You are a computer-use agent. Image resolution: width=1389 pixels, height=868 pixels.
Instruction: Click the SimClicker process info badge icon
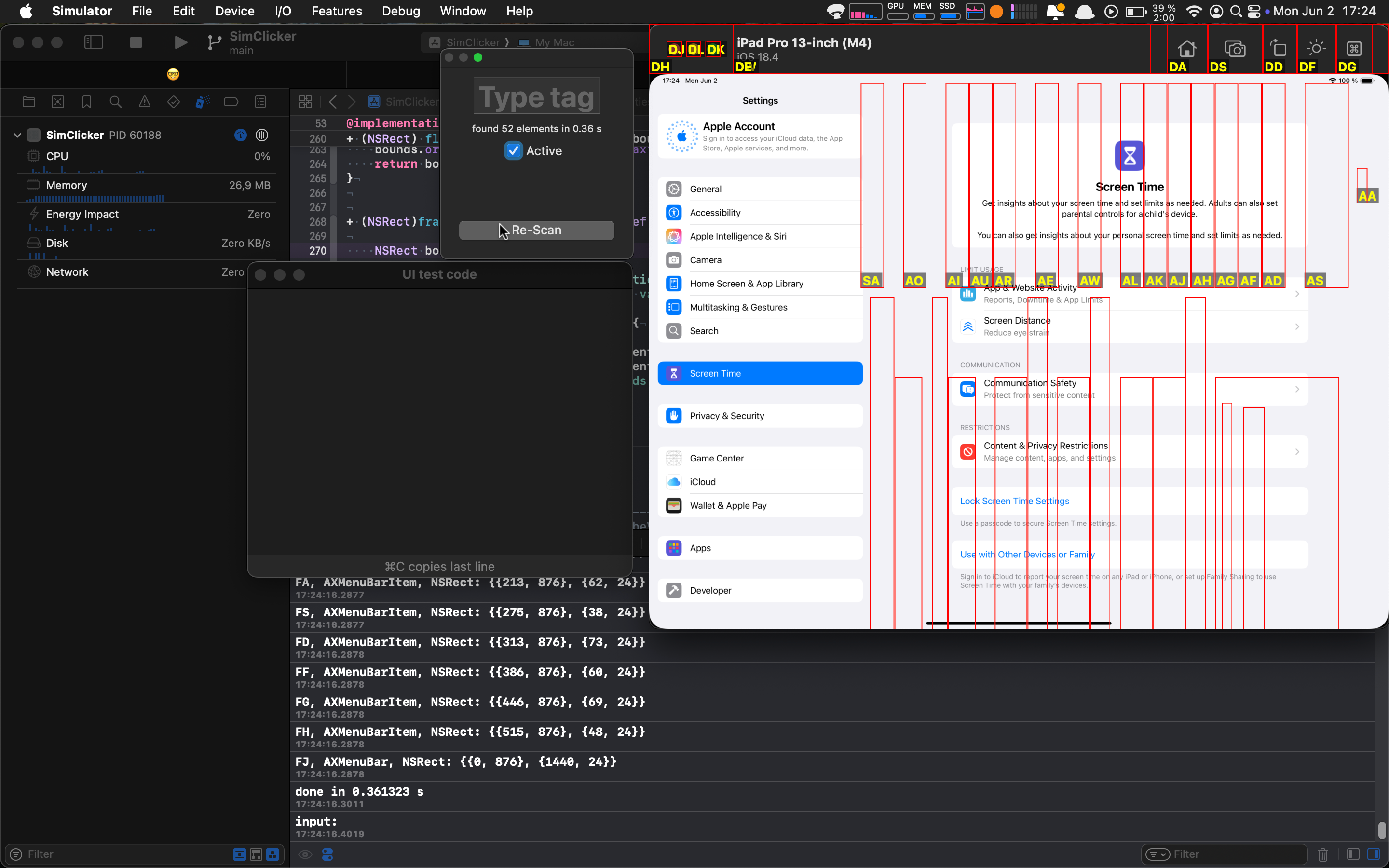coord(241,135)
